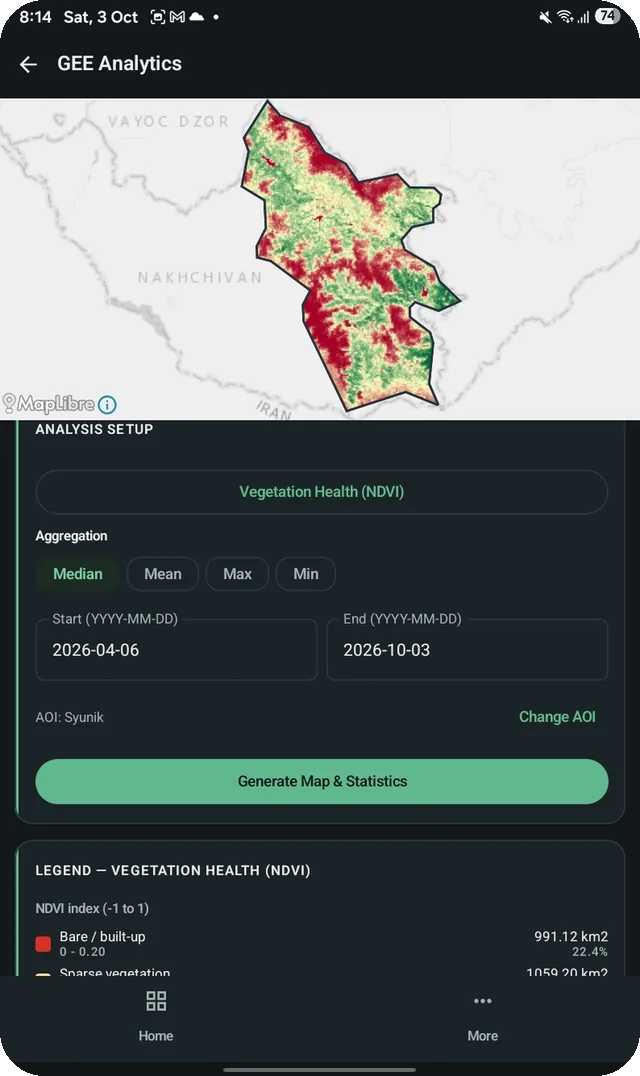Tap the battery level indicator
Image resolution: width=640 pixels, height=1076 pixels.
tap(606, 16)
